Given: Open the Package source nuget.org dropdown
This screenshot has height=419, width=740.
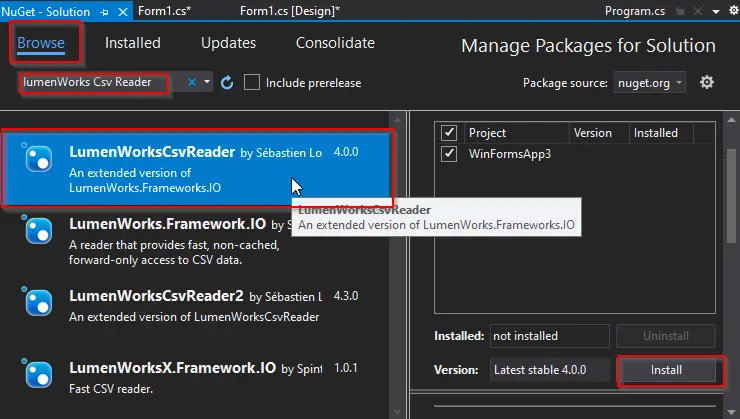Looking at the screenshot, I should click(x=649, y=83).
